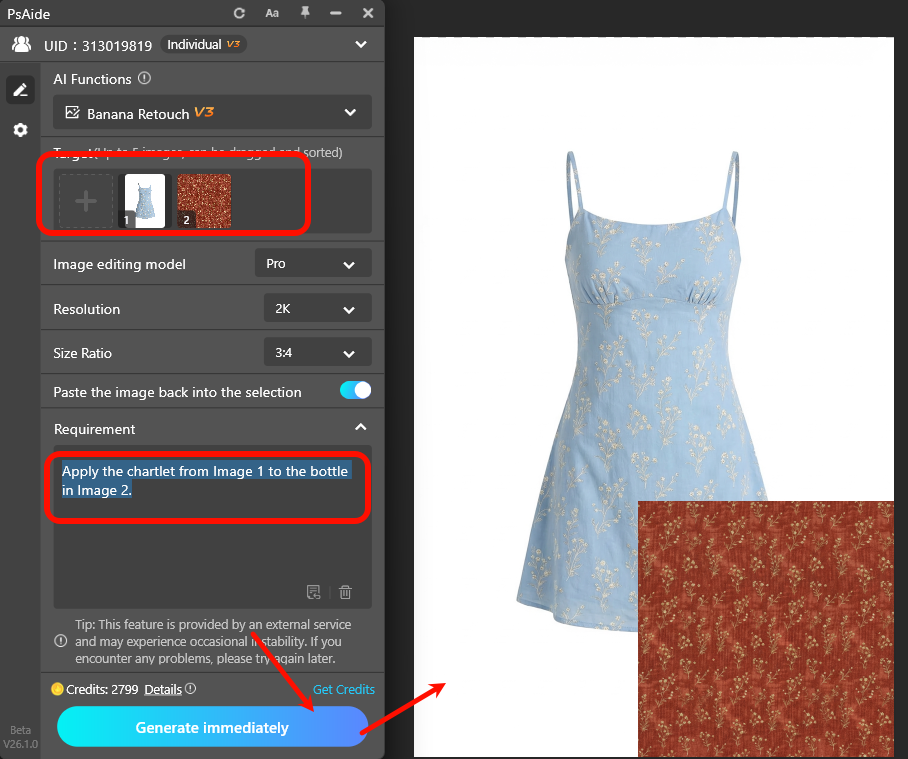
Task: Change Resolution via the 2K dropdown
Action: pos(317,308)
